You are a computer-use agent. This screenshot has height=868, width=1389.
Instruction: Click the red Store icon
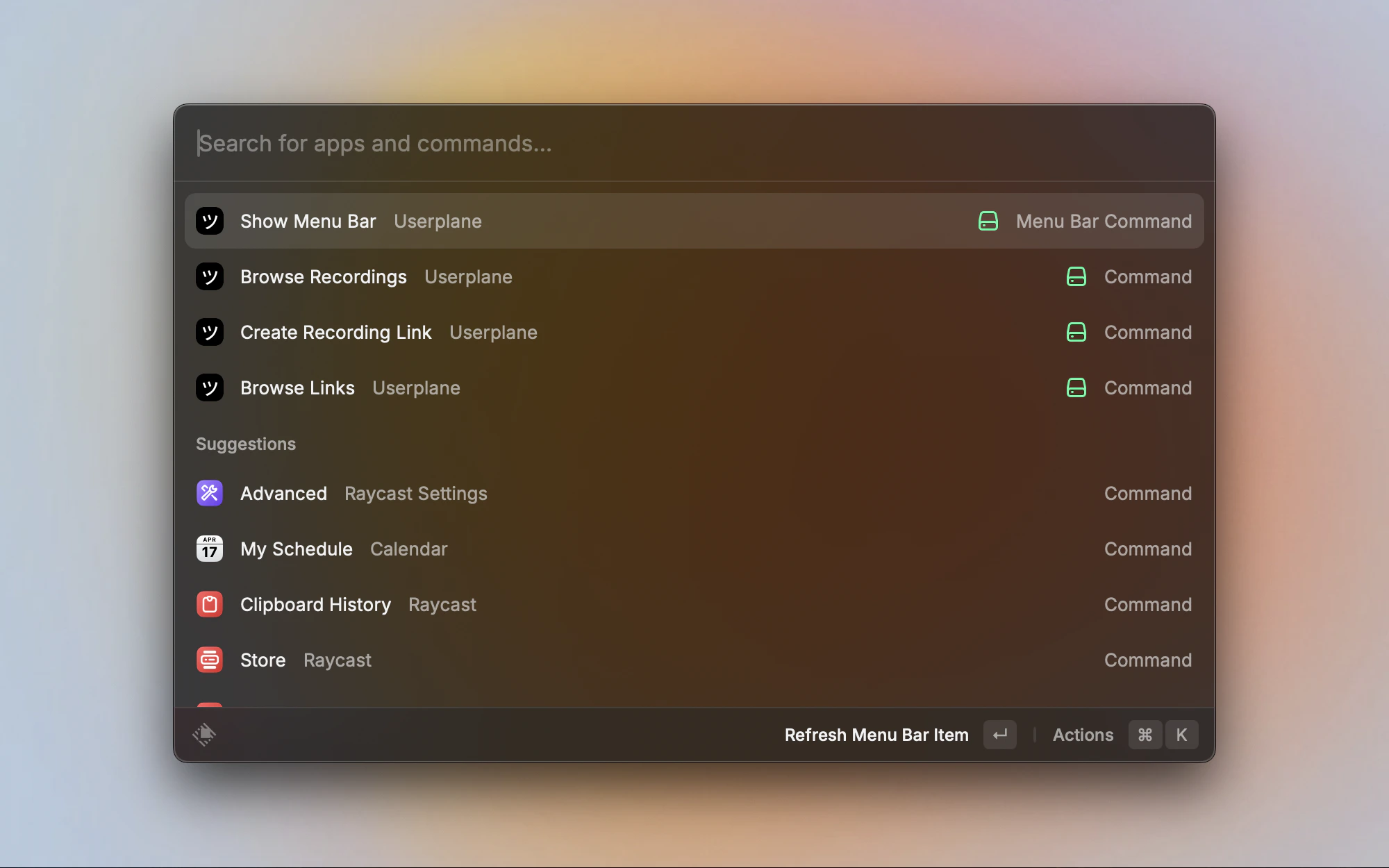(209, 660)
